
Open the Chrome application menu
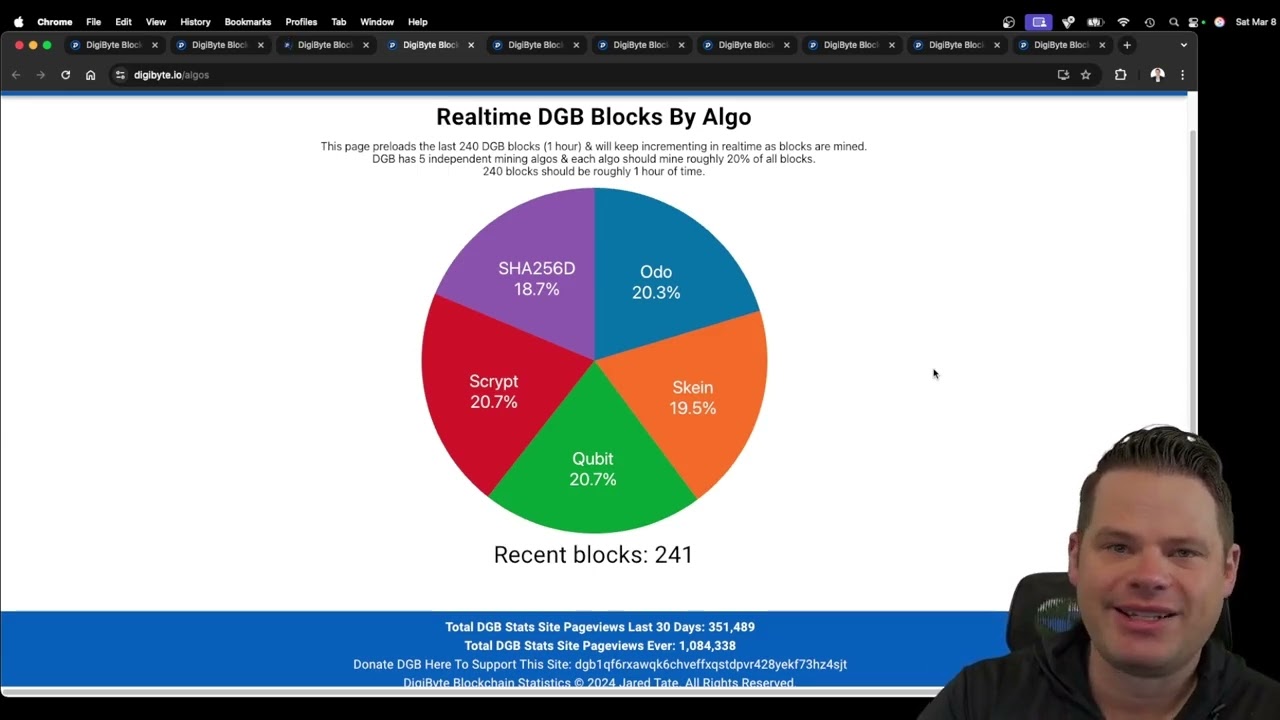[x=55, y=22]
